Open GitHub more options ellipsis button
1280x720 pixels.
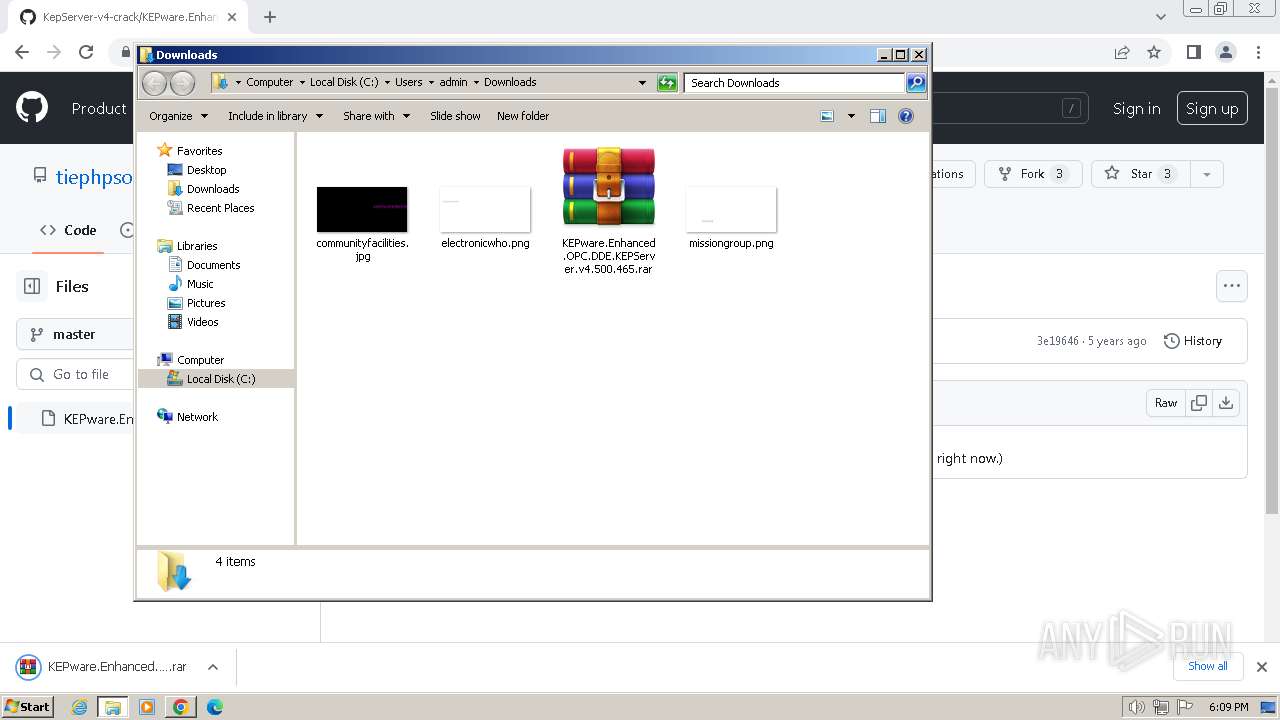(x=1232, y=286)
